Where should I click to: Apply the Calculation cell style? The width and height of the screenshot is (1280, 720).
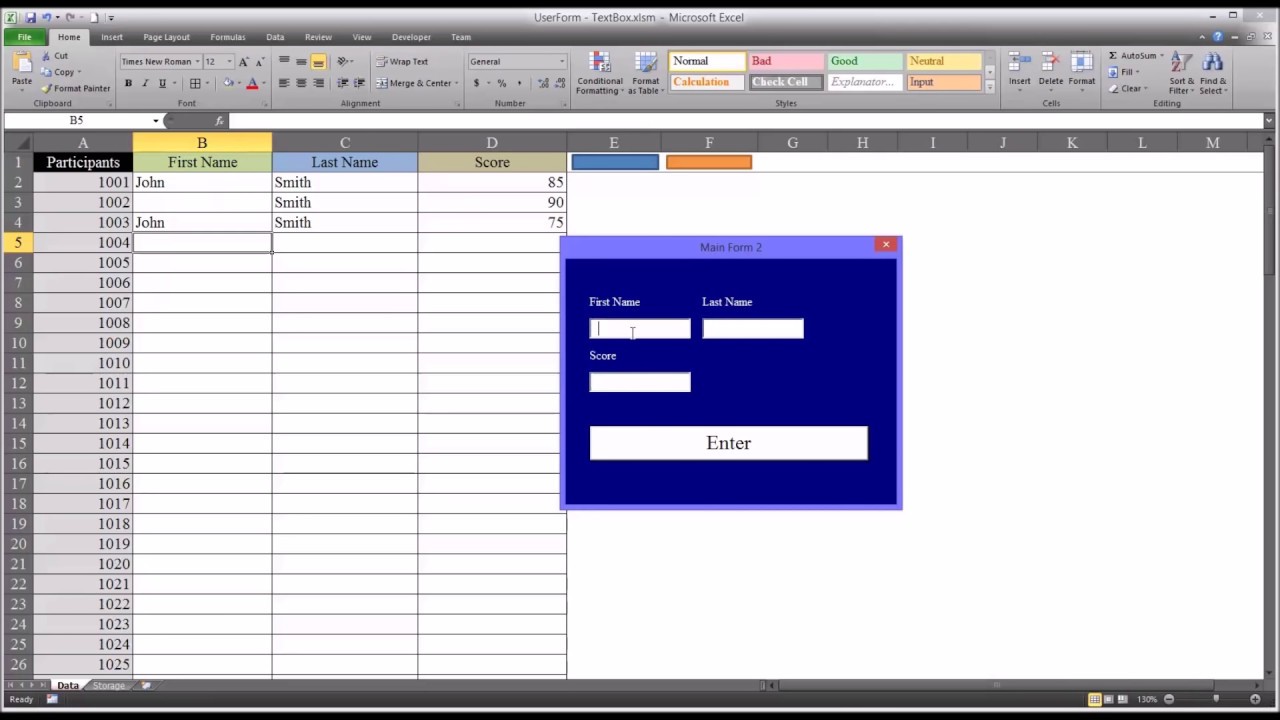pyautogui.click(x=707, y=82)
